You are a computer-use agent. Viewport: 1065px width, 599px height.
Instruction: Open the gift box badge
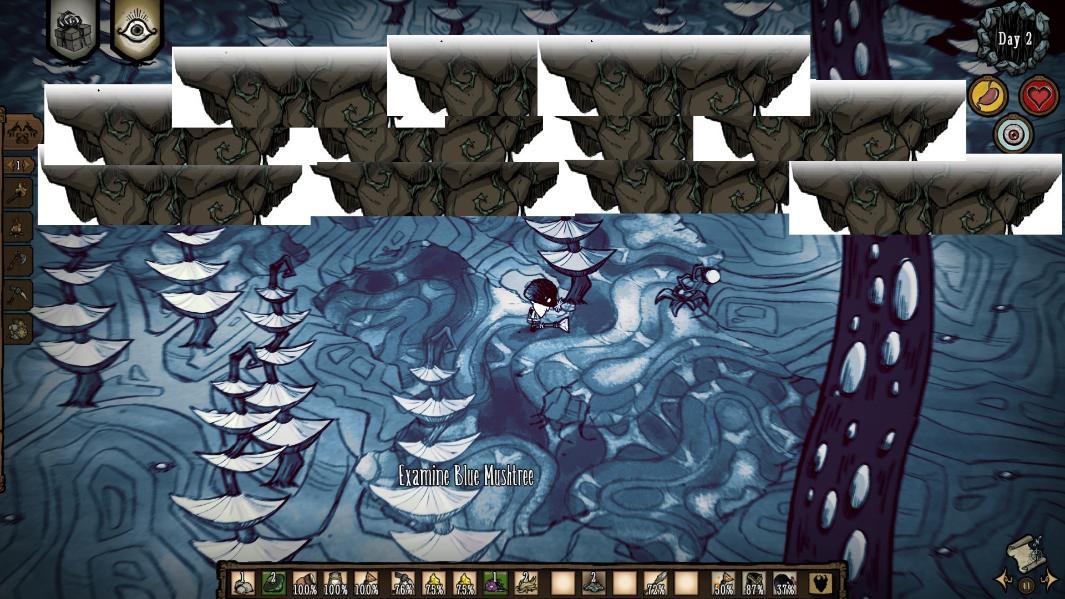pos(73,29)
